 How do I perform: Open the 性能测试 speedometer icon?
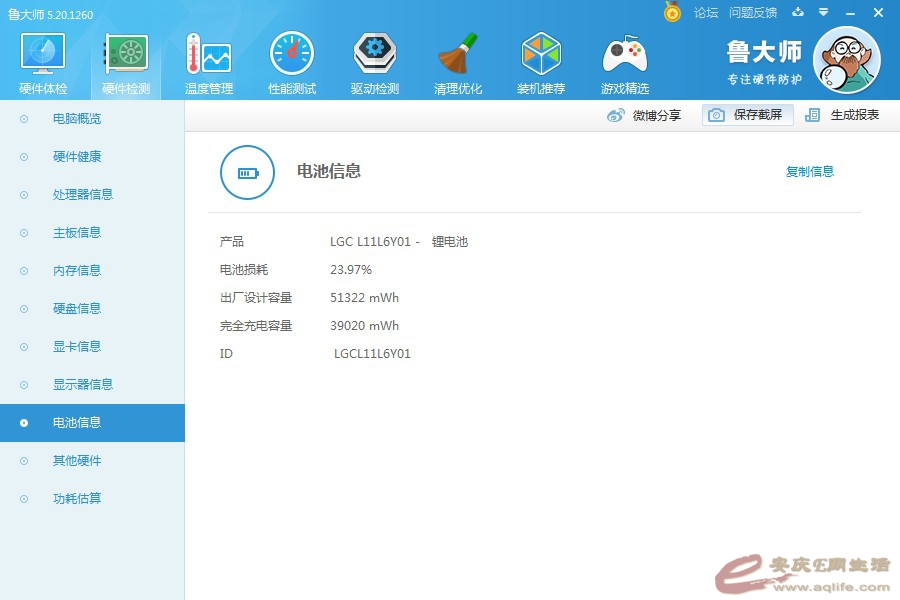point(292,55)
